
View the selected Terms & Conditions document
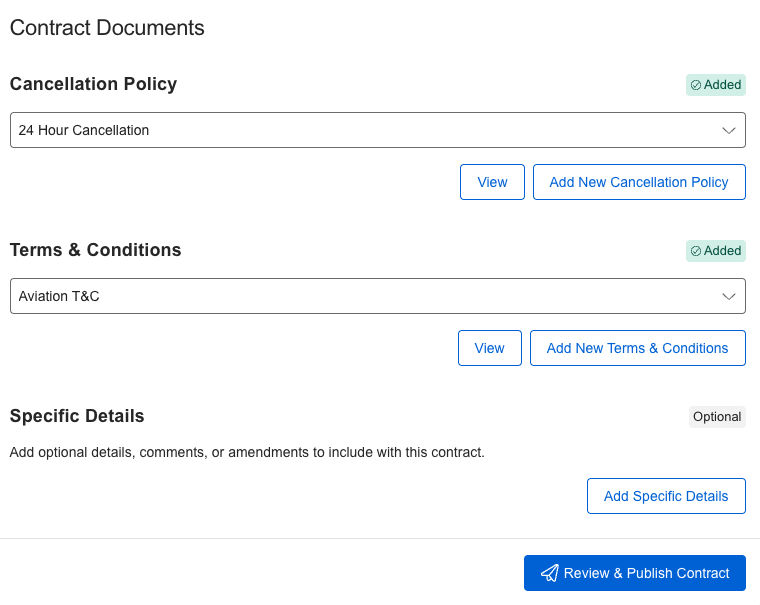tap(489, 348)
